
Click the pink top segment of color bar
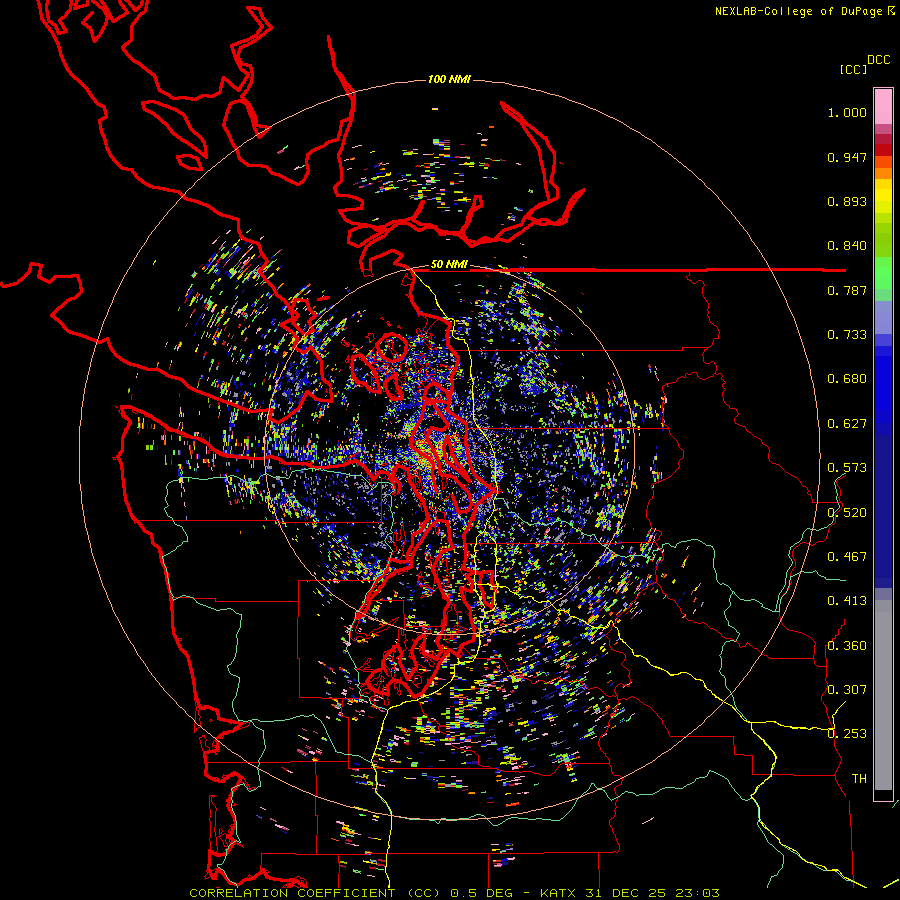(x=883, y=106)
